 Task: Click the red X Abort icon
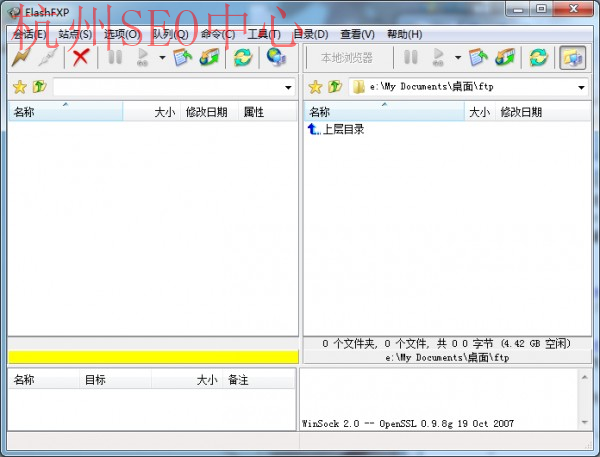click(x=81, y=57)
